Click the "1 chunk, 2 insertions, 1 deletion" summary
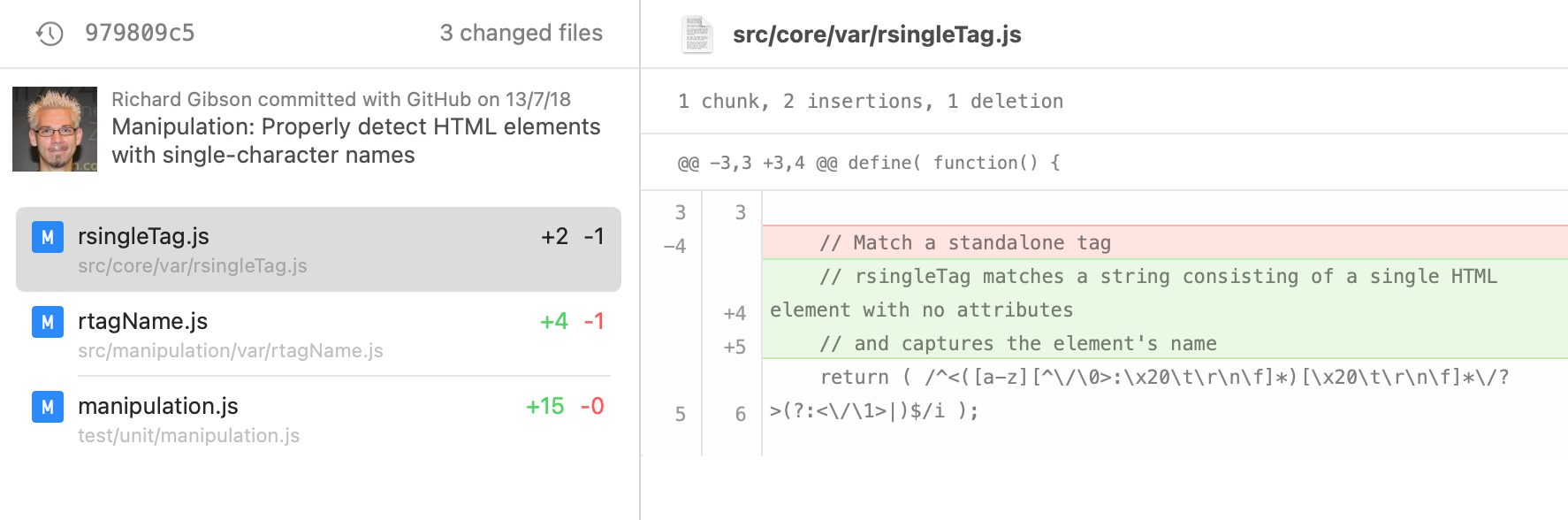 click(871, 102)
